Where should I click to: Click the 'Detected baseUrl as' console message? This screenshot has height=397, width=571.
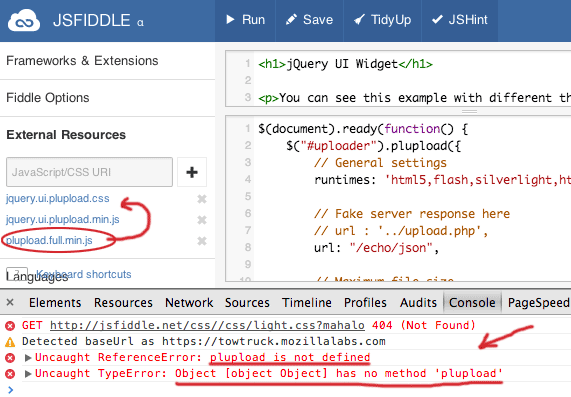[x=204, y=341]
